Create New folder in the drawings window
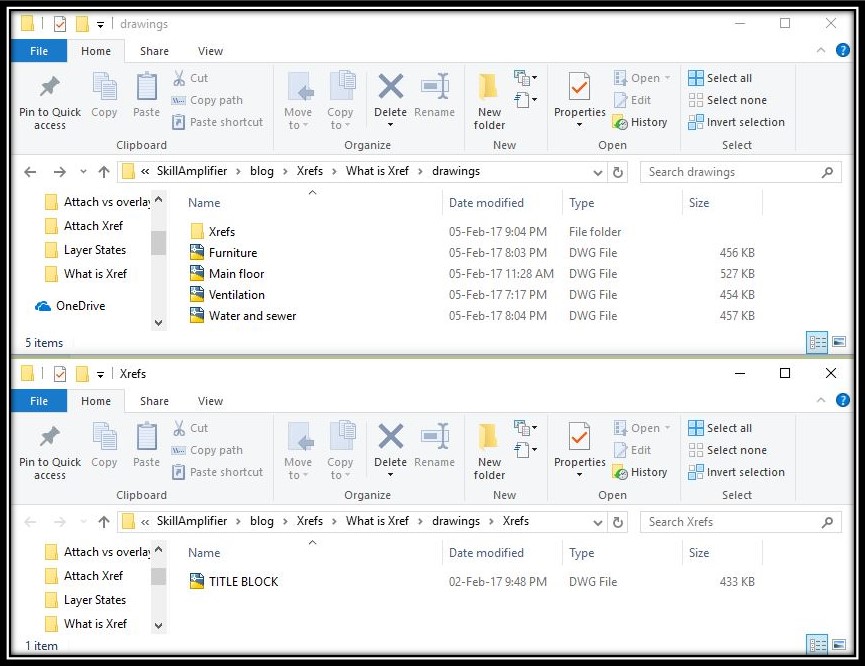865x666 pixels. tap(489, 101)
